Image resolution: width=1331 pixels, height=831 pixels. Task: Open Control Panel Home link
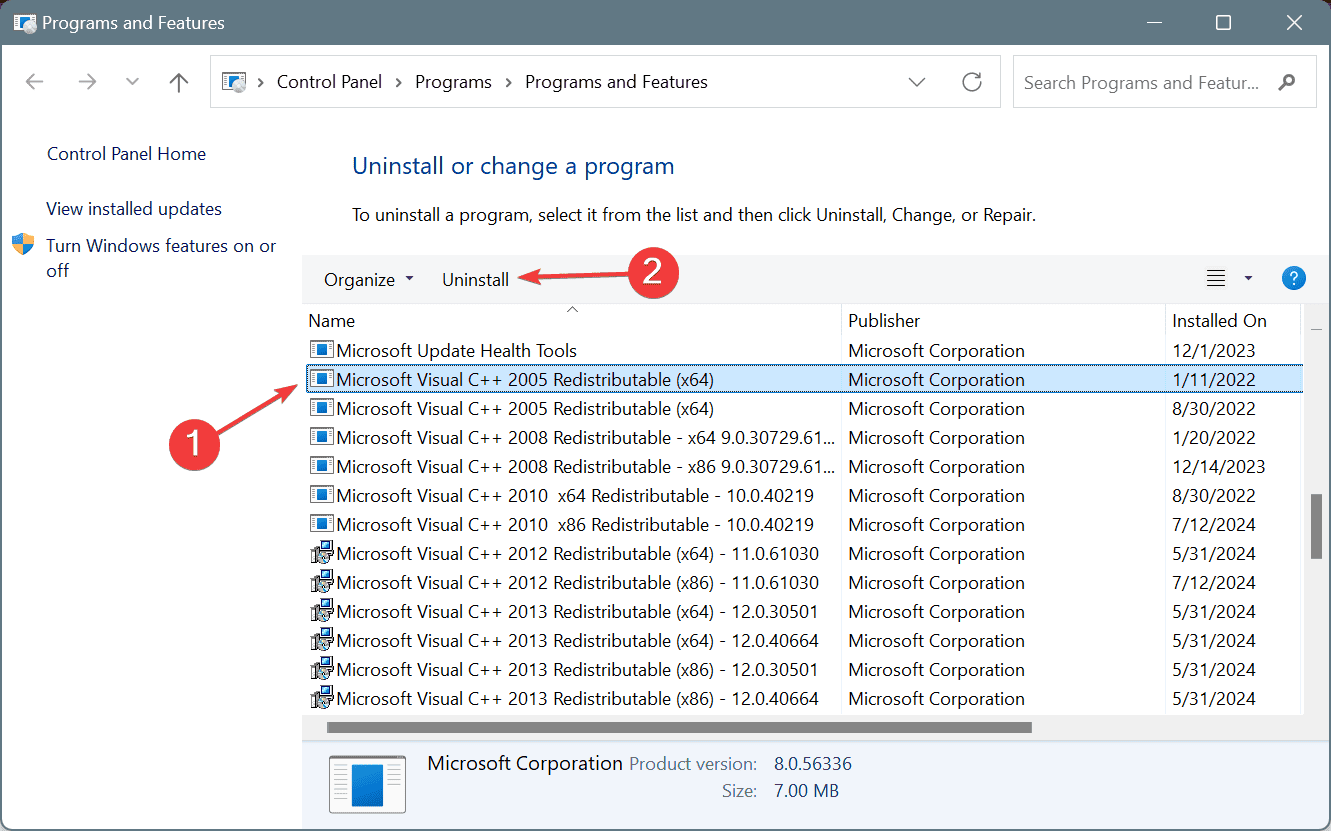click(x=126, y=154)
